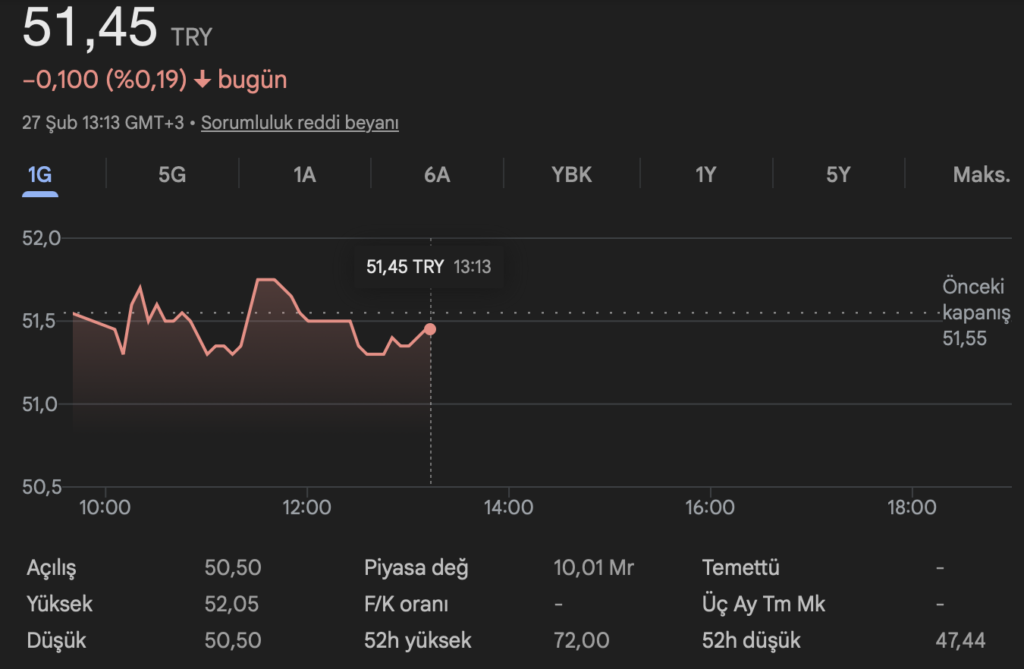Click the F/K oranı row label

[406, 604]
